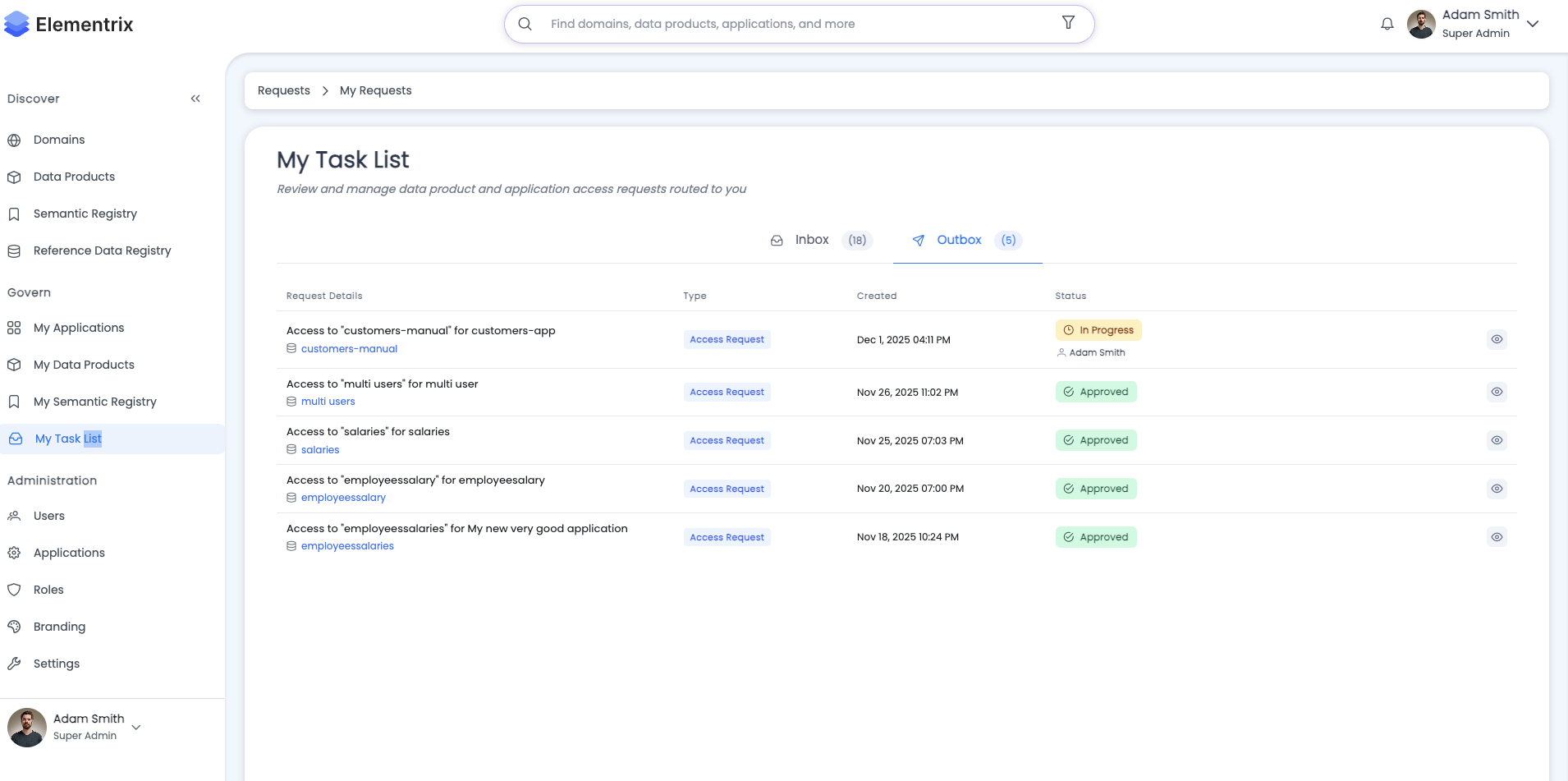Expand the top-right user profile dropdown

[1532, 24]
